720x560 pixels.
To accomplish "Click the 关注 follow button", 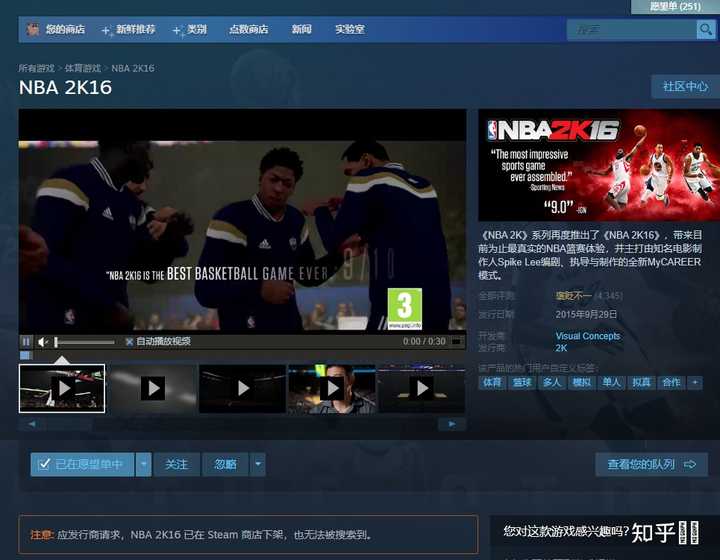I will tap(177, 465).
